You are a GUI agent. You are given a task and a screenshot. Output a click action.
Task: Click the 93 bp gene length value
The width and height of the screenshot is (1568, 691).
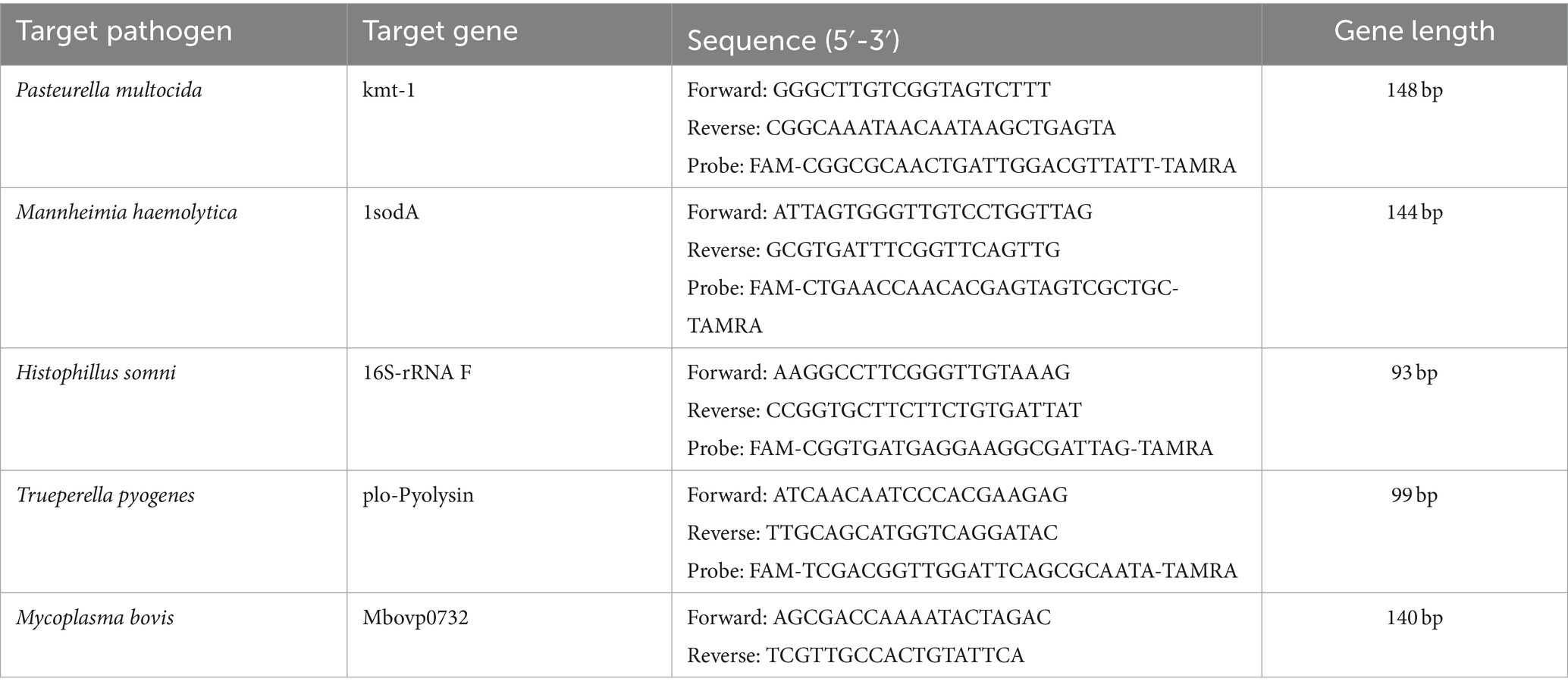pyautogui.click(x=1415, y=373)
